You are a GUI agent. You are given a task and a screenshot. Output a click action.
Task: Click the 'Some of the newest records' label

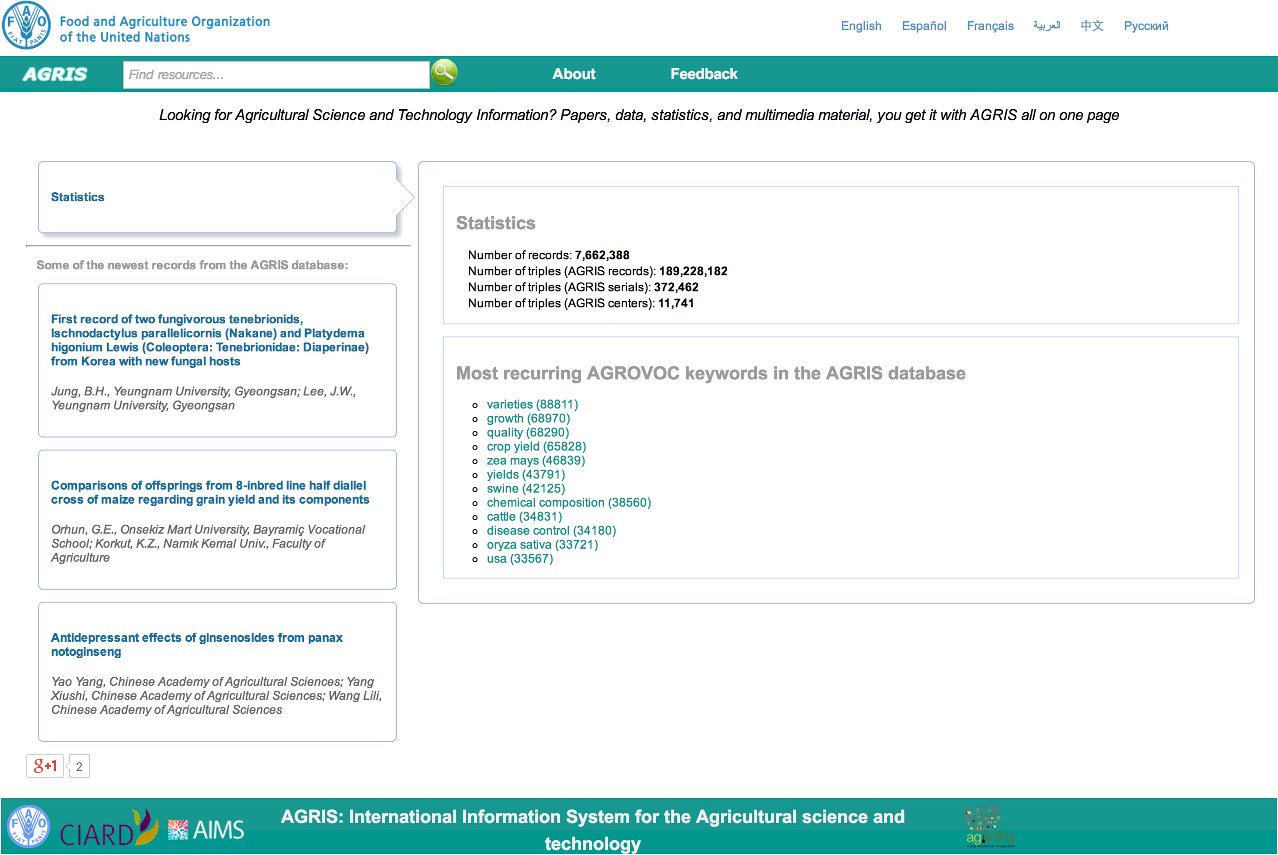click(x=192, y=265)
